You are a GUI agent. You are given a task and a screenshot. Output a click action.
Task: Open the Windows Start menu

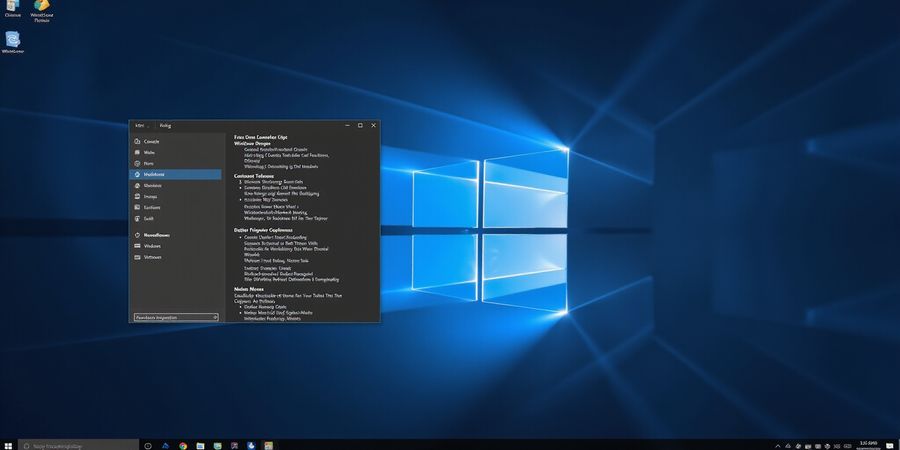pos(8,445)
